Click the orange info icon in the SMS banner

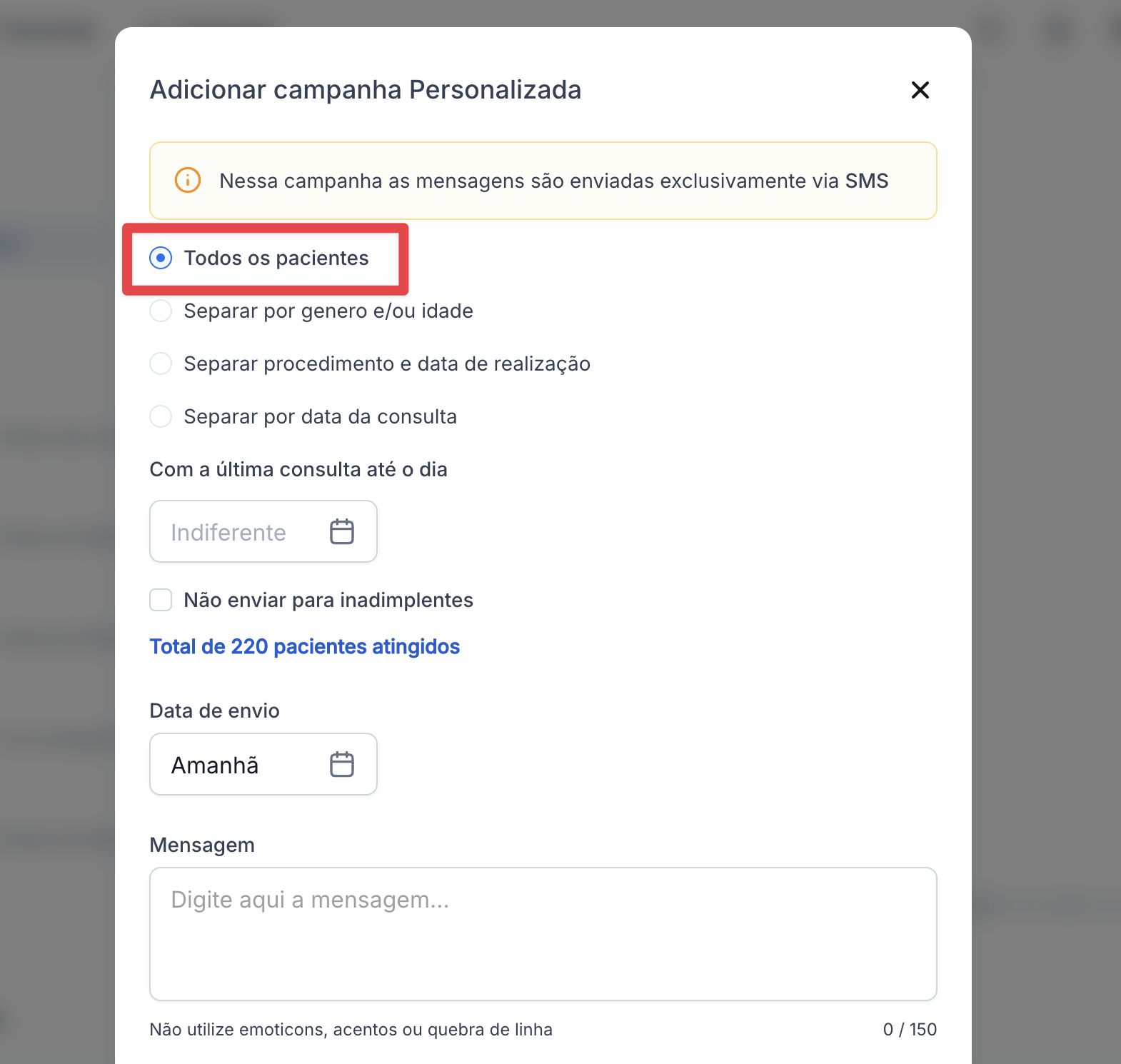tap(188, 180)
